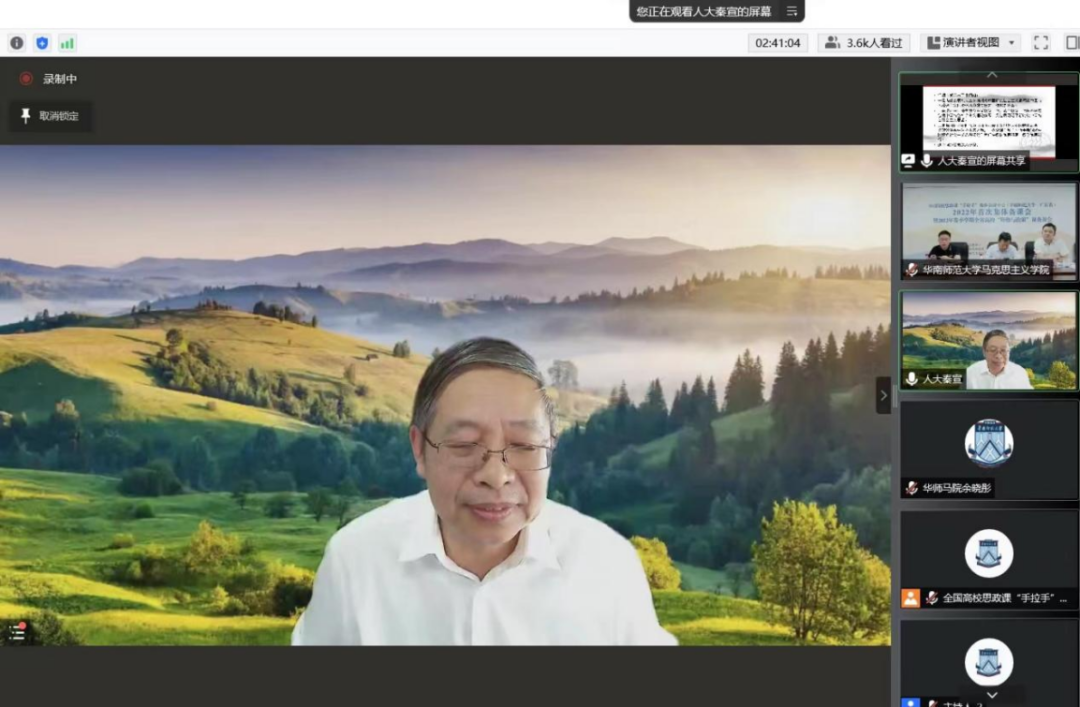Select the 人大秦宣的屏幕共享 thumbnail
The height and width of the screenshot is (707, 1080).
coord(988,122)
